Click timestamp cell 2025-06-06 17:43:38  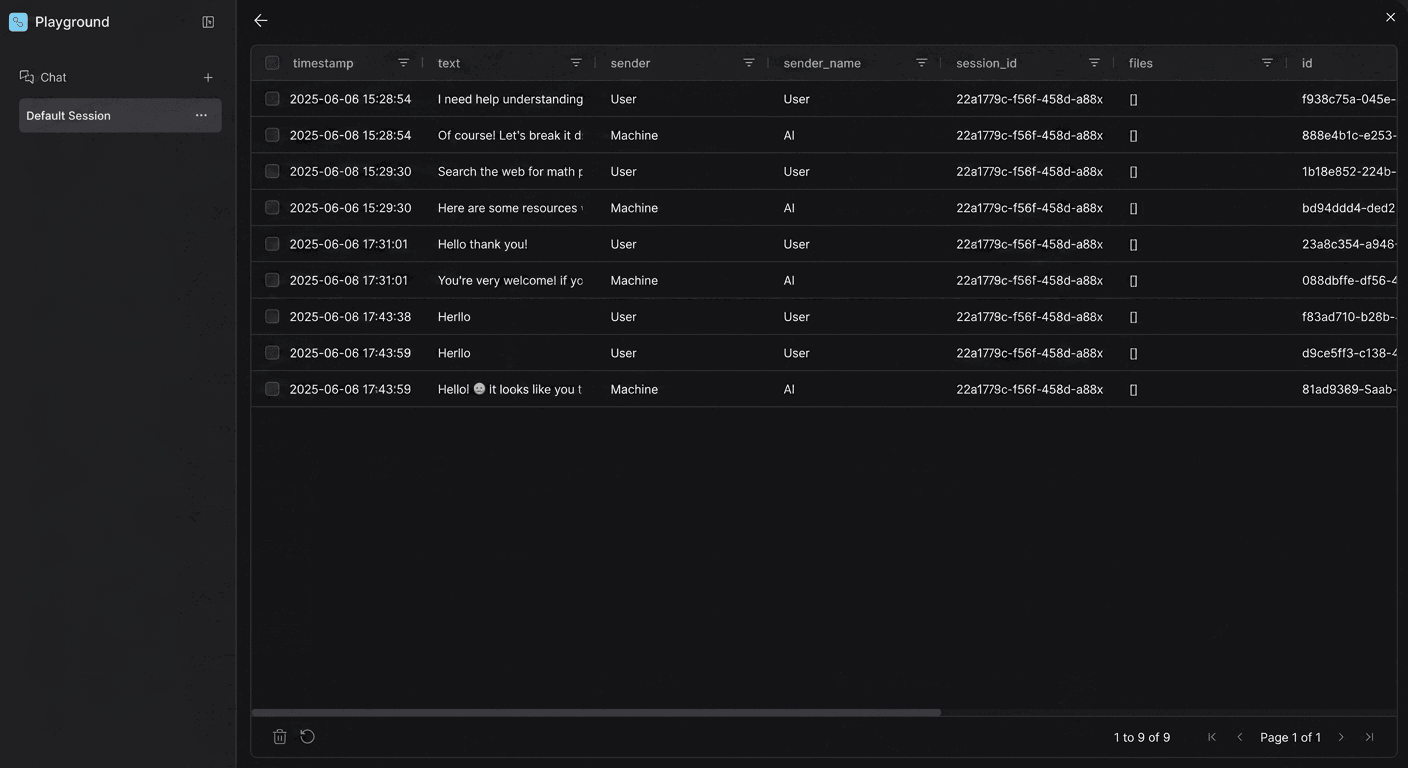(350, 316)
